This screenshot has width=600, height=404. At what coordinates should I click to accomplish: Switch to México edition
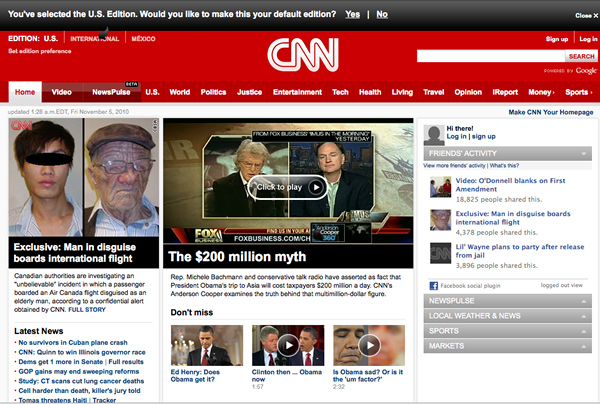pos(143,39)
